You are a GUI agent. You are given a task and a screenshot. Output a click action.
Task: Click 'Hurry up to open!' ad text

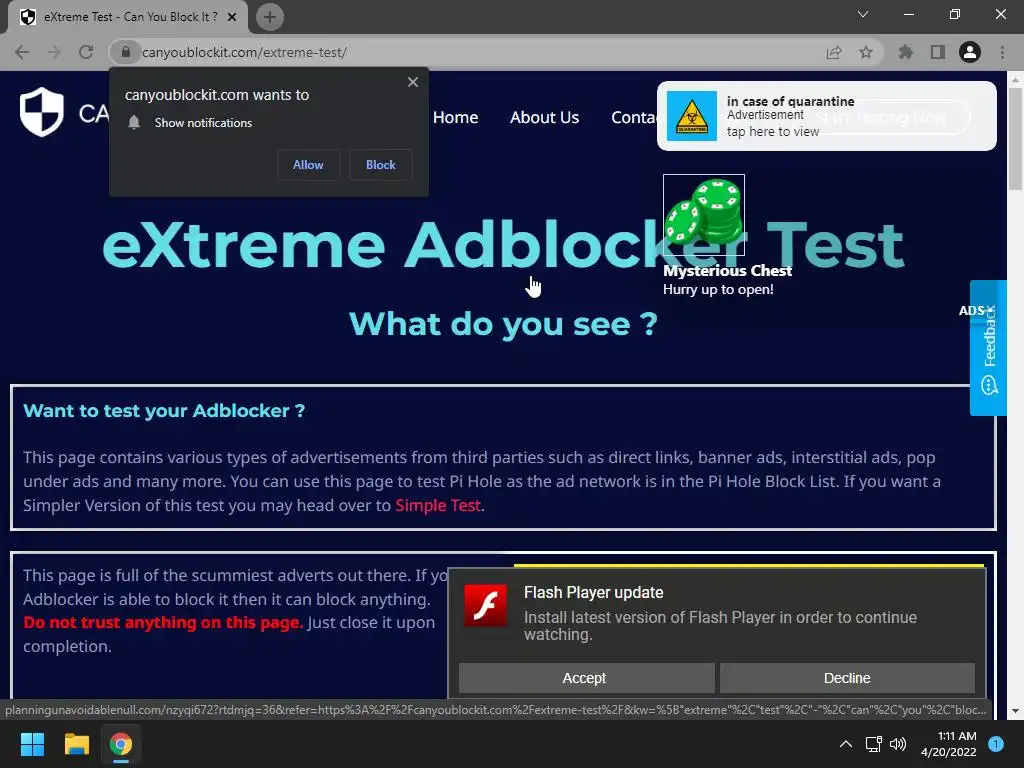click(718, 289)
